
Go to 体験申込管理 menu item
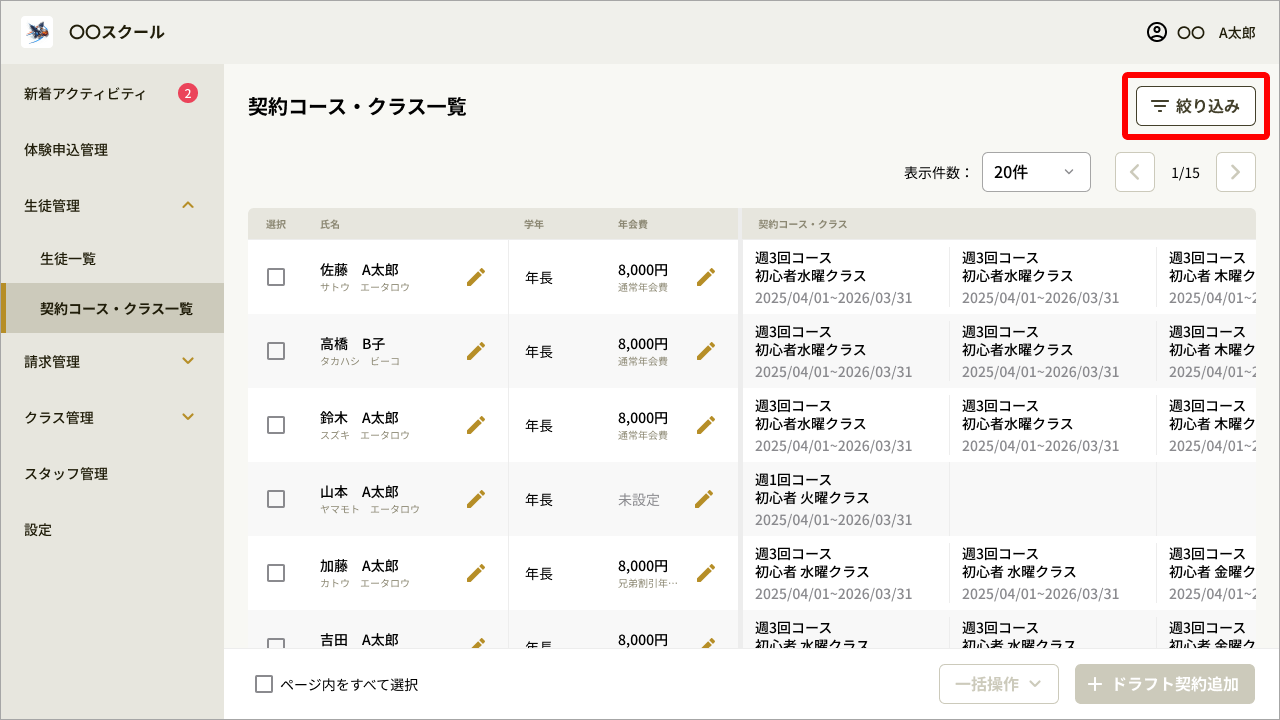coord(66,150)
